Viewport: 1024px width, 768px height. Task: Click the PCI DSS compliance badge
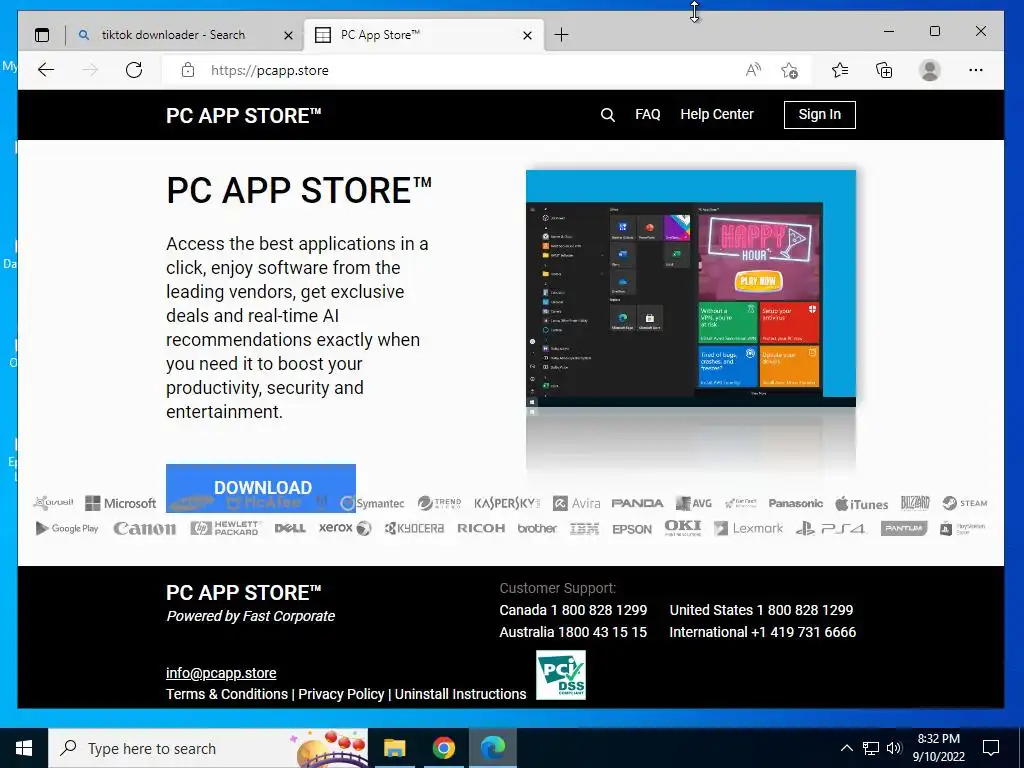tap(560, 675)
